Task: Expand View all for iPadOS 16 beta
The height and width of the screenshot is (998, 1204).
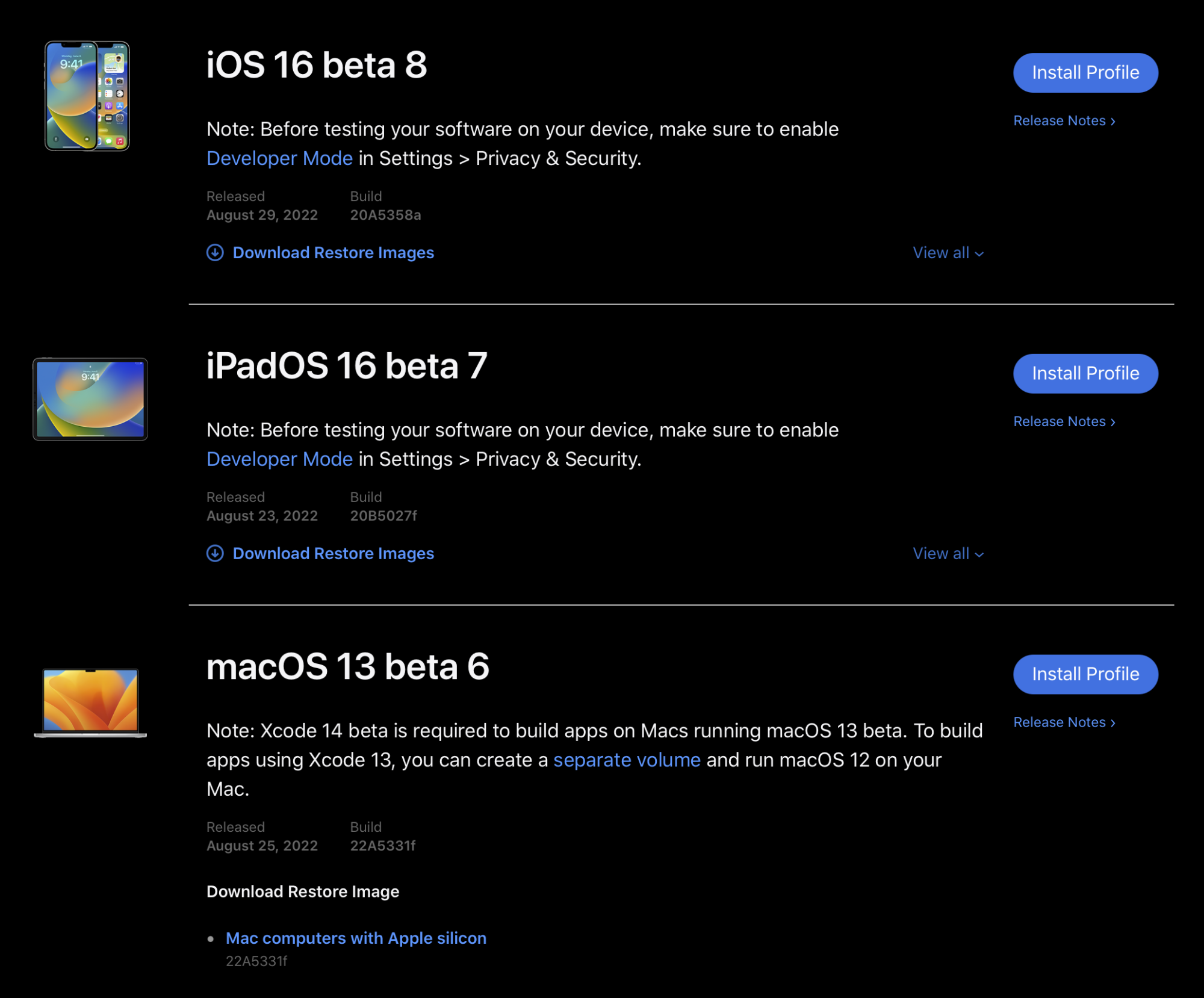Action: click(x=948, y=553)
